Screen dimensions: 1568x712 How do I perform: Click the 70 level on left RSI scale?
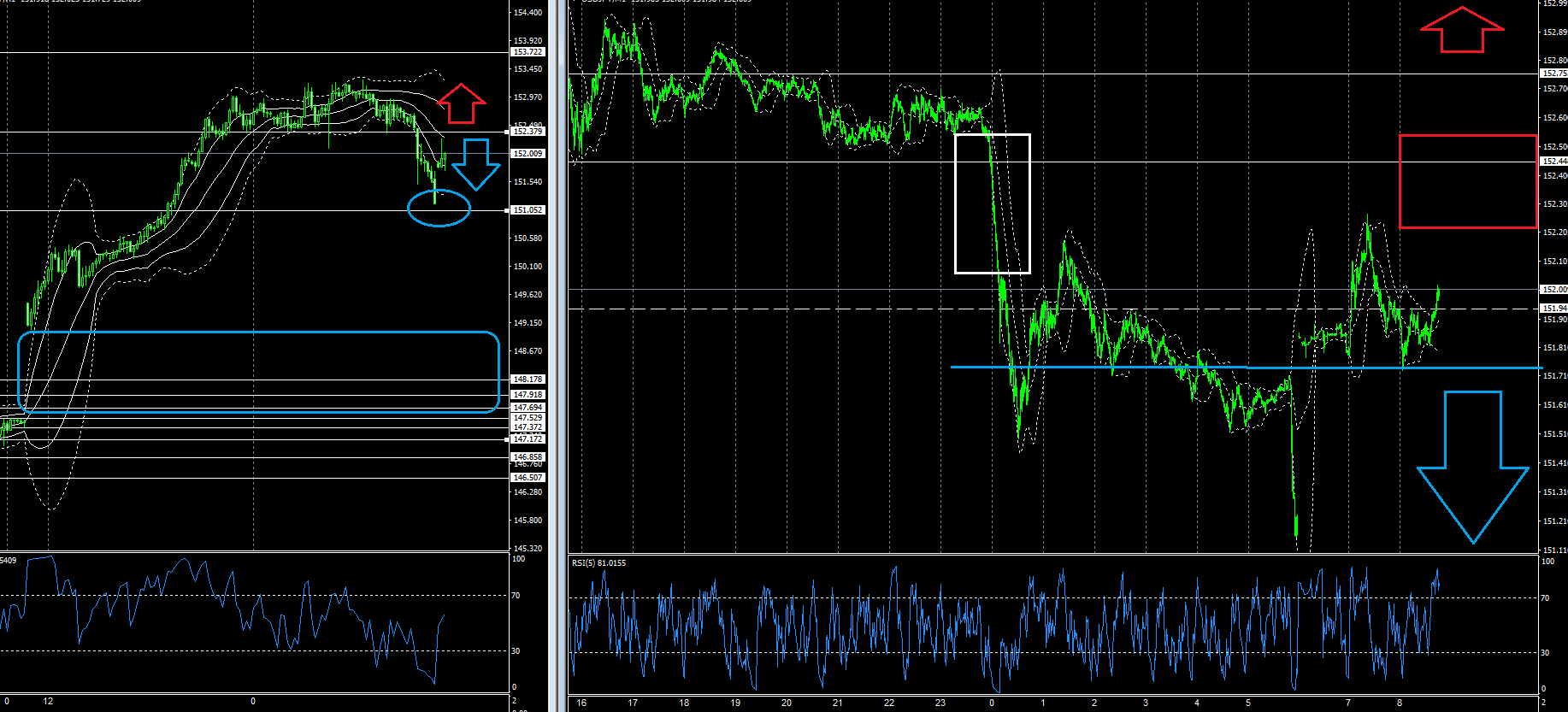(516, 596)
